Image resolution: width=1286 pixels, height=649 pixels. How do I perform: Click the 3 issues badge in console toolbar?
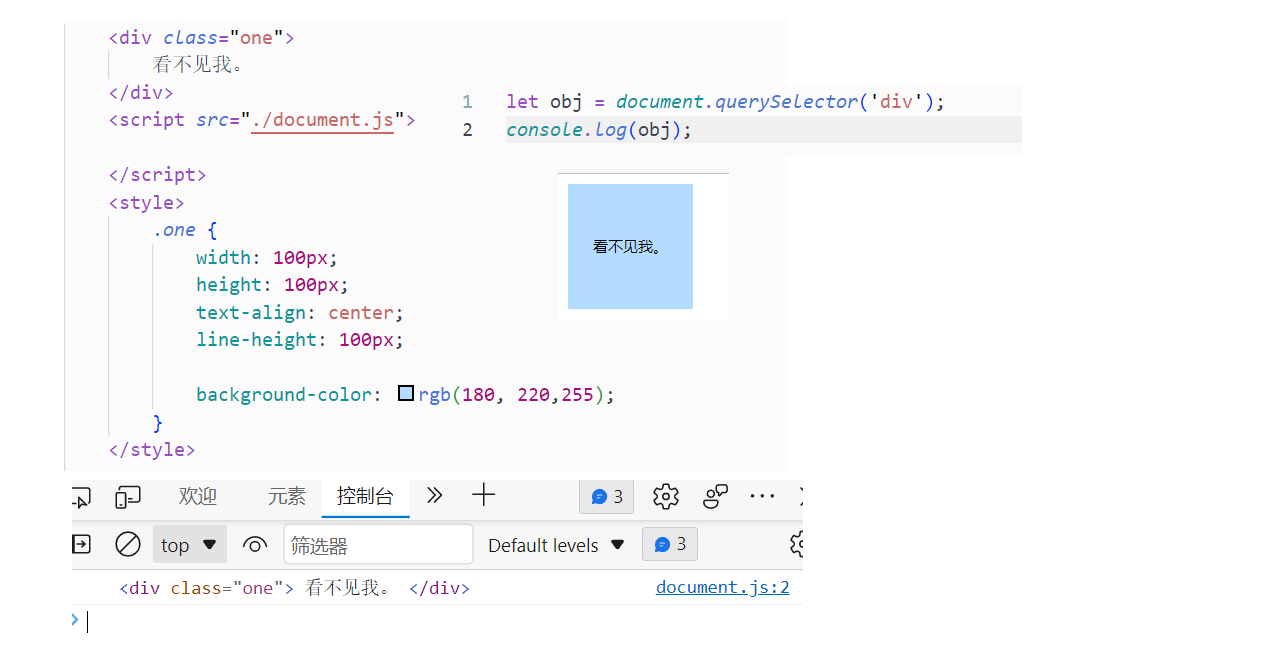pyautogui.click(x=670, y=544)
